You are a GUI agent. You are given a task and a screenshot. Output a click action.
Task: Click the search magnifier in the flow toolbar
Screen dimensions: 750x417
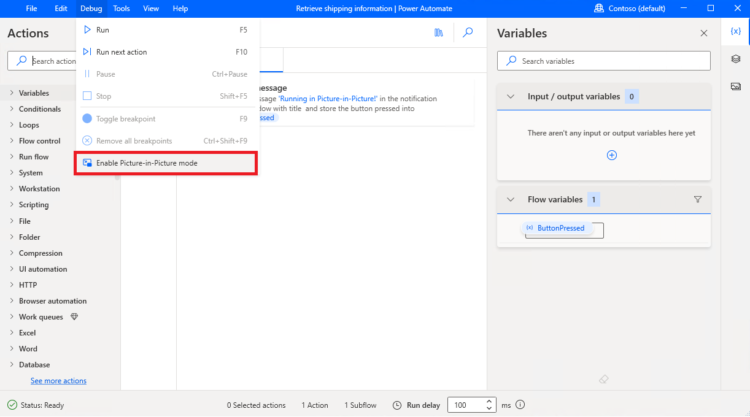[468, 32]
